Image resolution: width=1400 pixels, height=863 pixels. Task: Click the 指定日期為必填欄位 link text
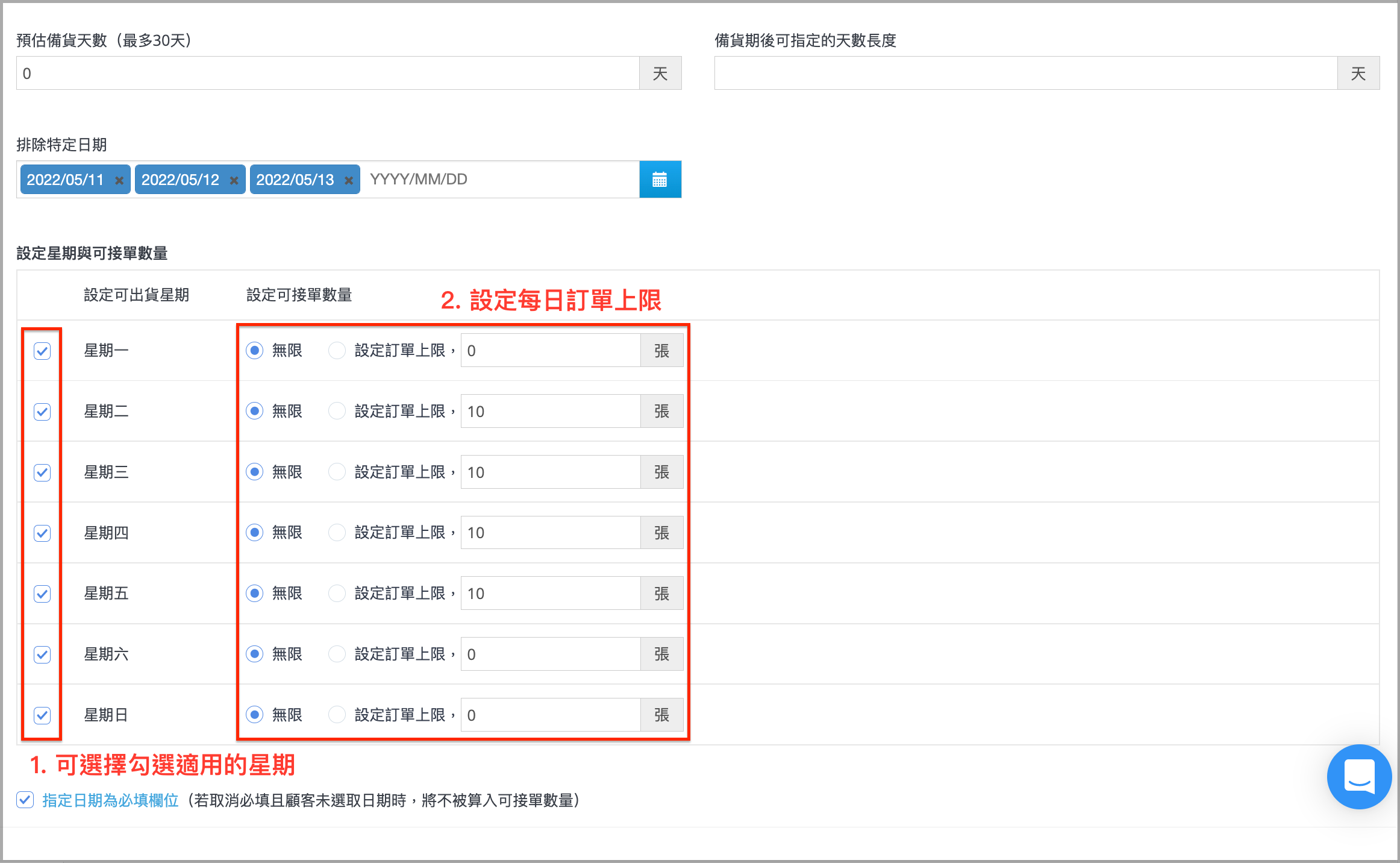pyautogui.click(x=110, y=800)
